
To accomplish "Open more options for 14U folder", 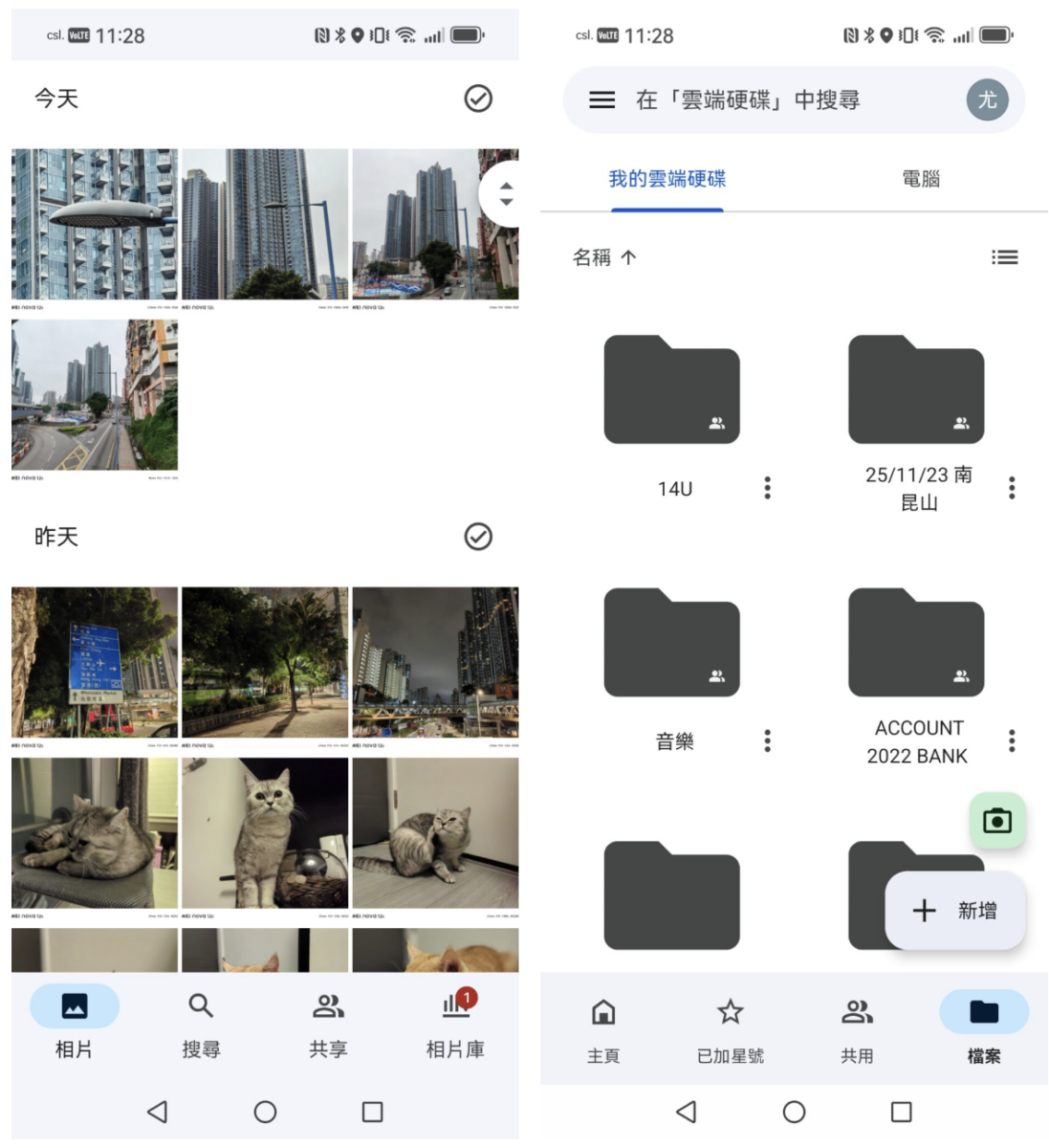I will [x=767, y=488].
